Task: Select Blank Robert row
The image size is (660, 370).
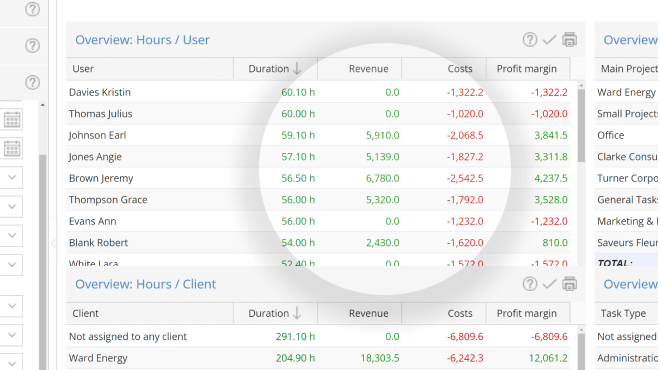Action: (x=318, y=242)
